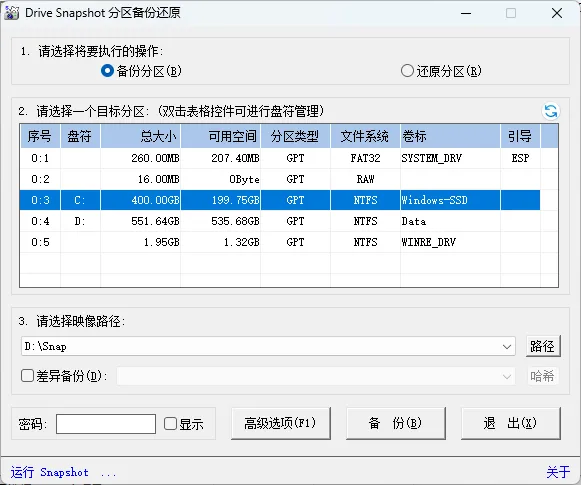Screen dimensions: 581x485
Task: Click the C: drive letter cell
Action: click(x=80, y=200)
